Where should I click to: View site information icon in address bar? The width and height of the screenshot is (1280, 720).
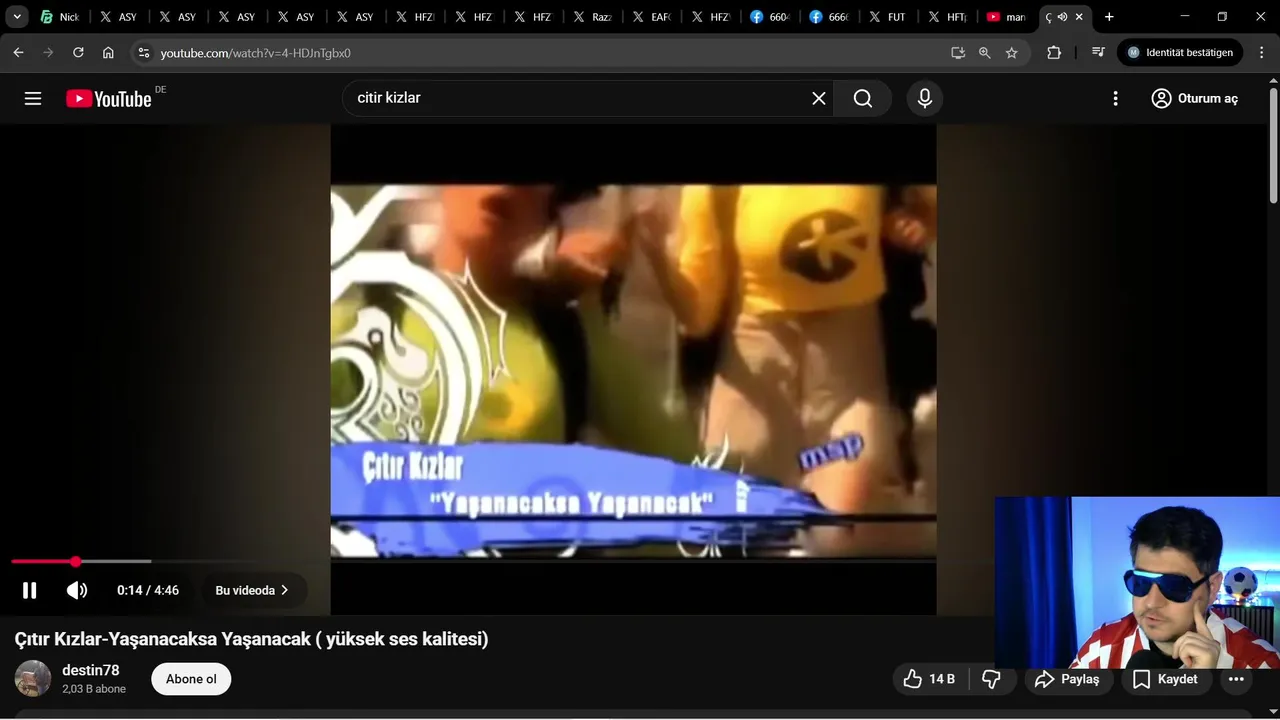point(143,53)
